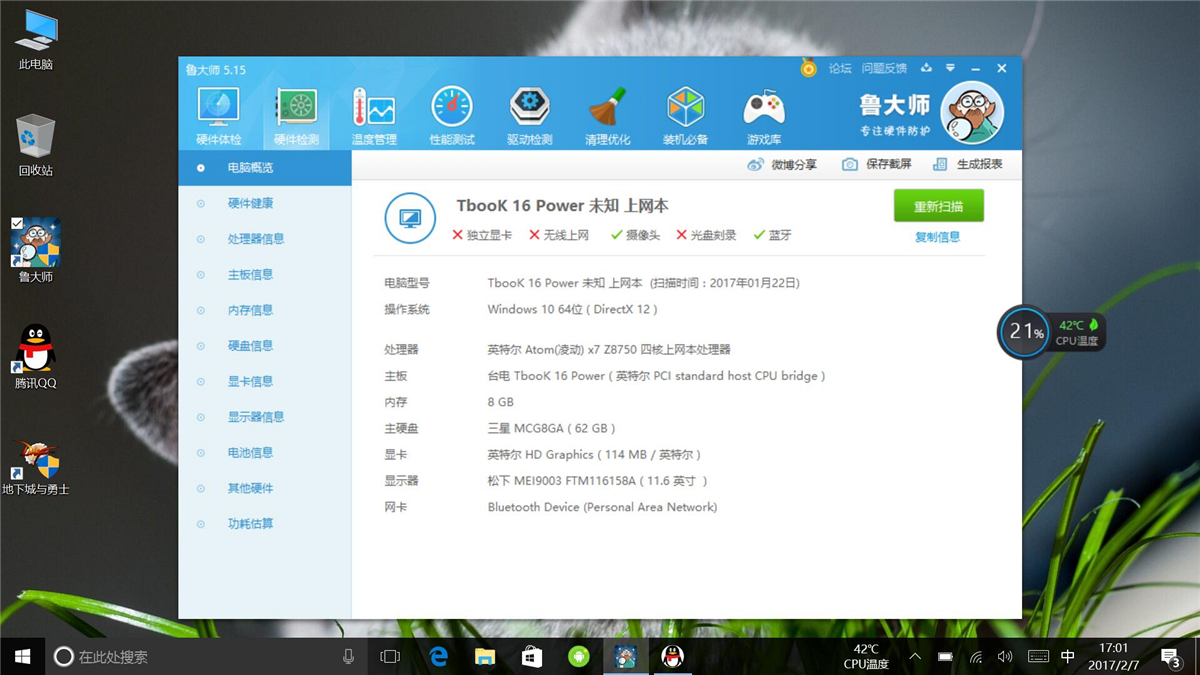Click the 21% CPU usage floating widget

tap(1025, 332)
